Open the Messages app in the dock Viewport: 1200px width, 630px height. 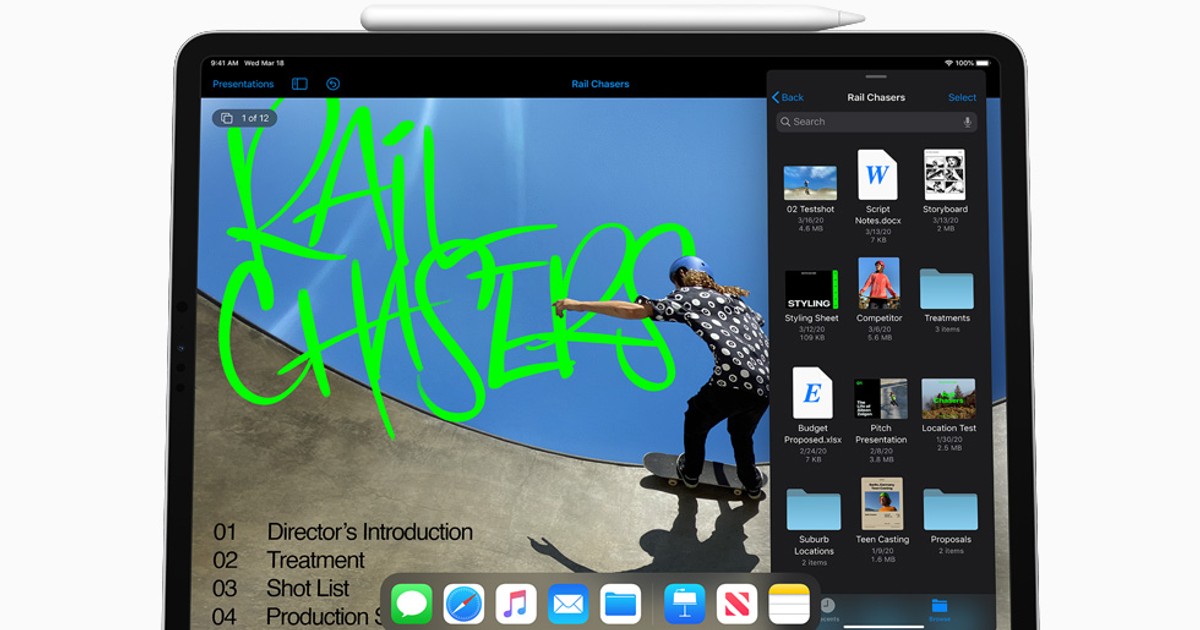point(412,604)
